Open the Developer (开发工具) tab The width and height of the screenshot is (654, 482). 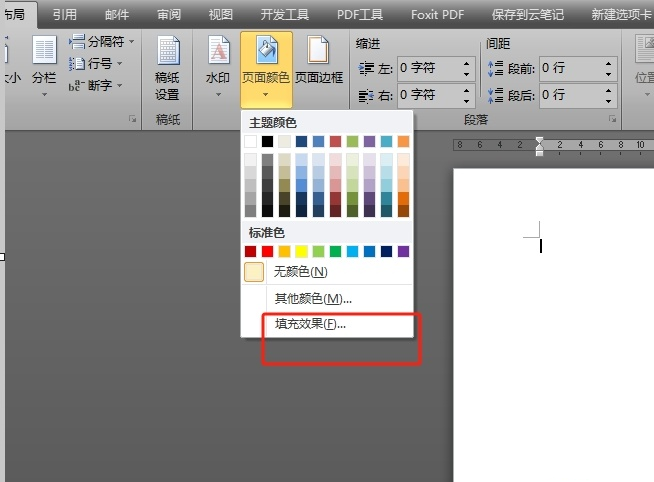(284, 15)
